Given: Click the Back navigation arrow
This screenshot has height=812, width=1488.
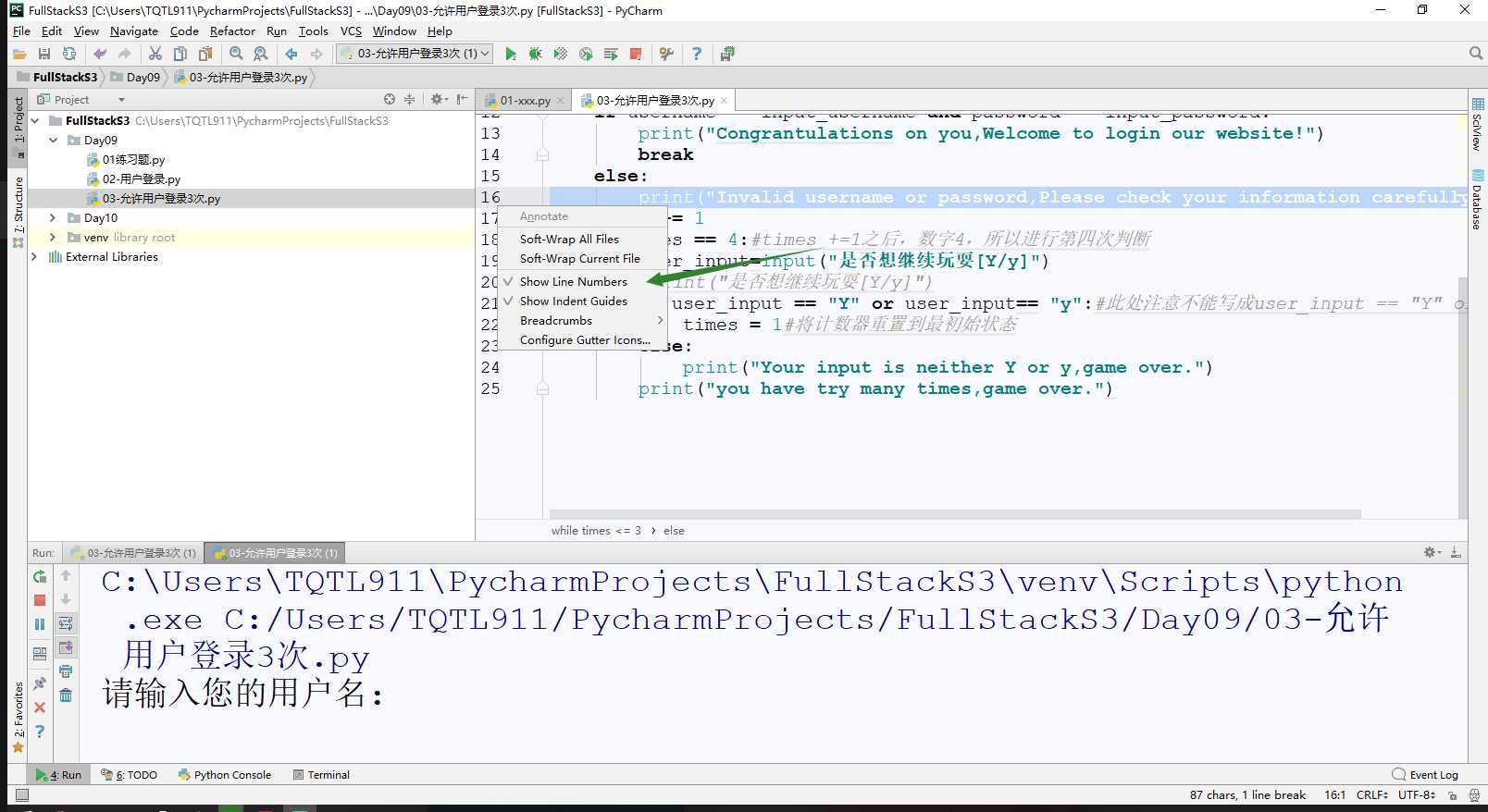Looking at the screenshot, I should [291, 54].
